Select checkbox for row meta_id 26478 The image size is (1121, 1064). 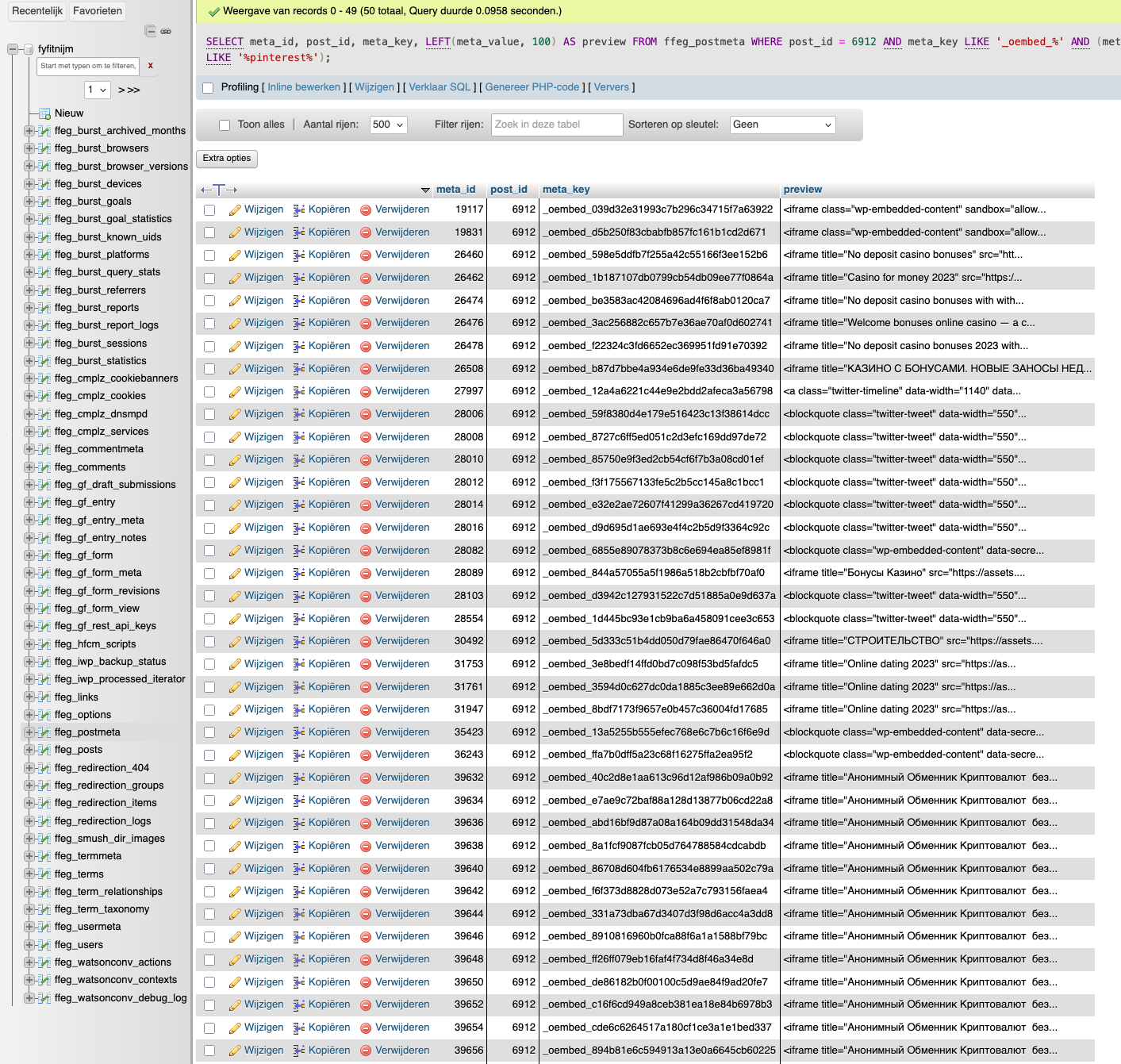point(209,347)
